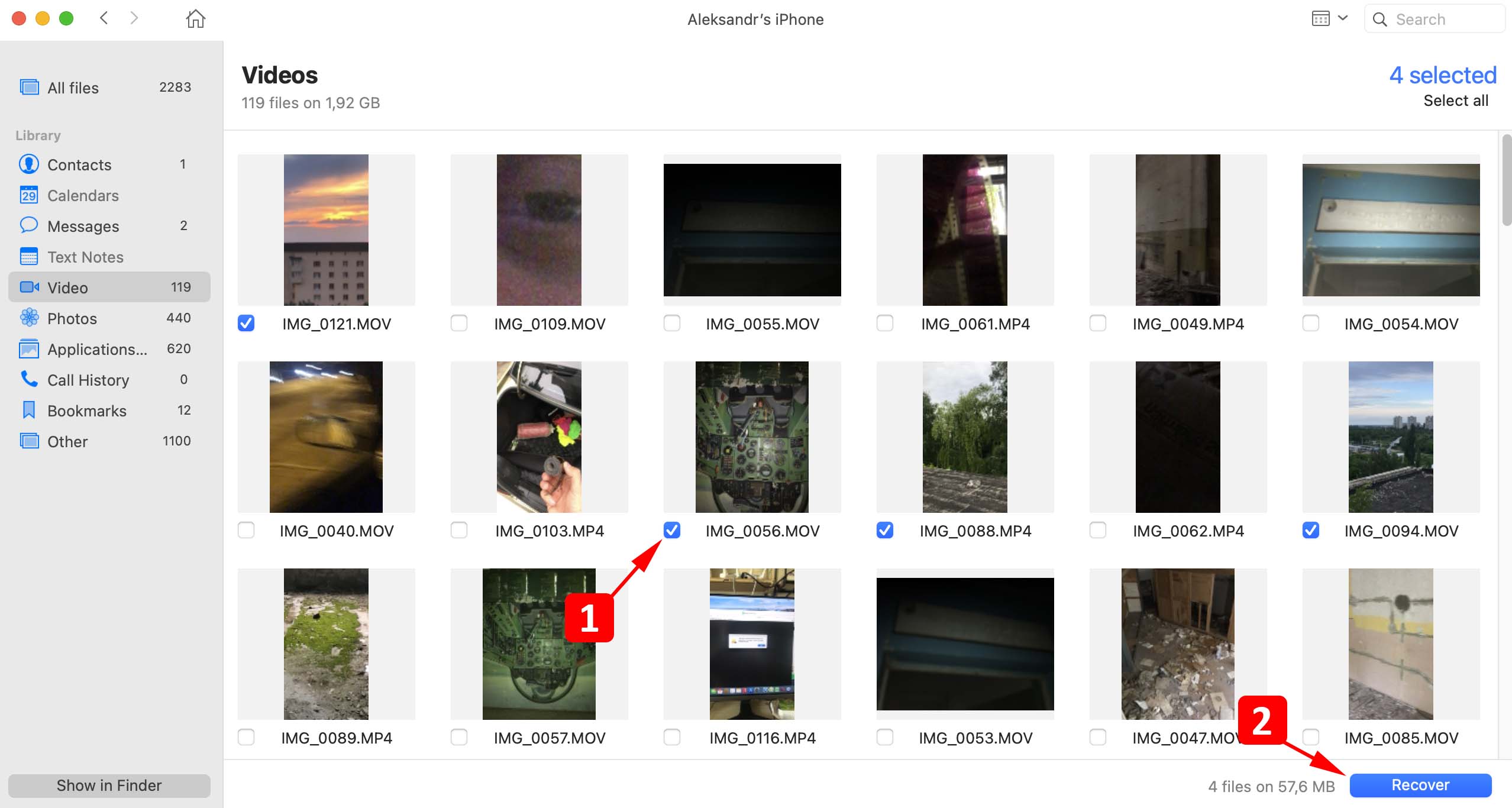Toggle checkbox for IMG_0121.MOV
This screenshot has height=808, width=1512.
[246, 324]
